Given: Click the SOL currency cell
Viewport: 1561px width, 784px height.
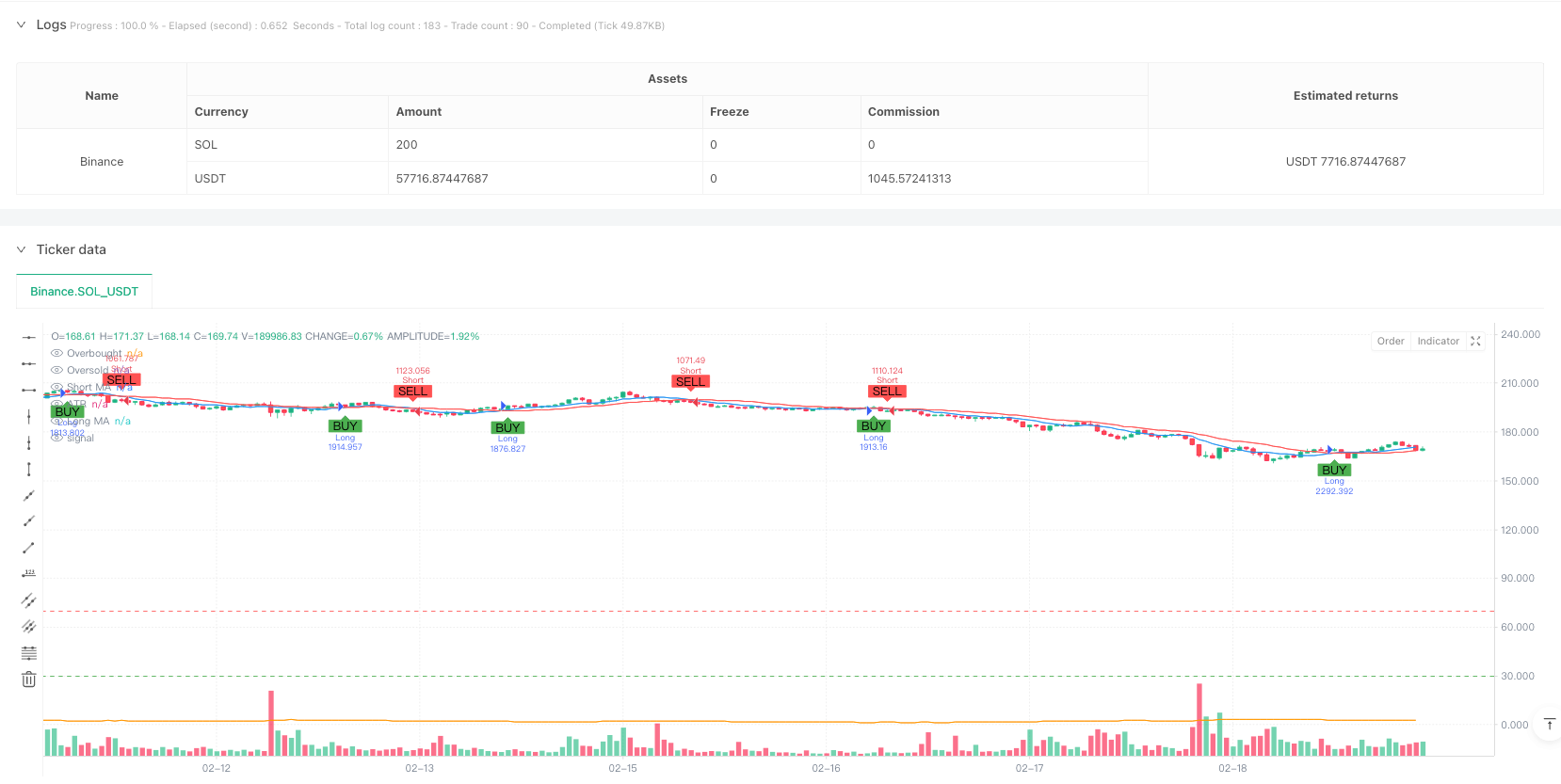Looking at the screenshot, I should (x=287, y=145).
